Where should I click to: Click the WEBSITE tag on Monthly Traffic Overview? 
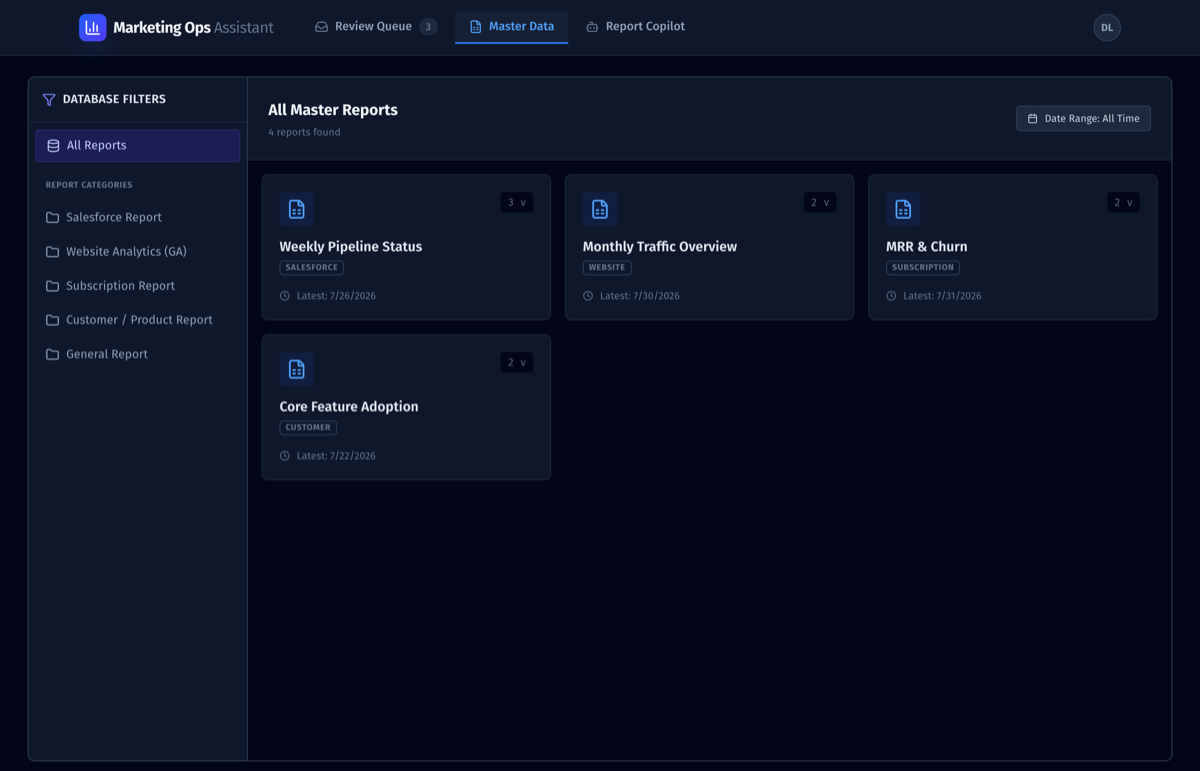pyautogui.click(x=607, y=268)
